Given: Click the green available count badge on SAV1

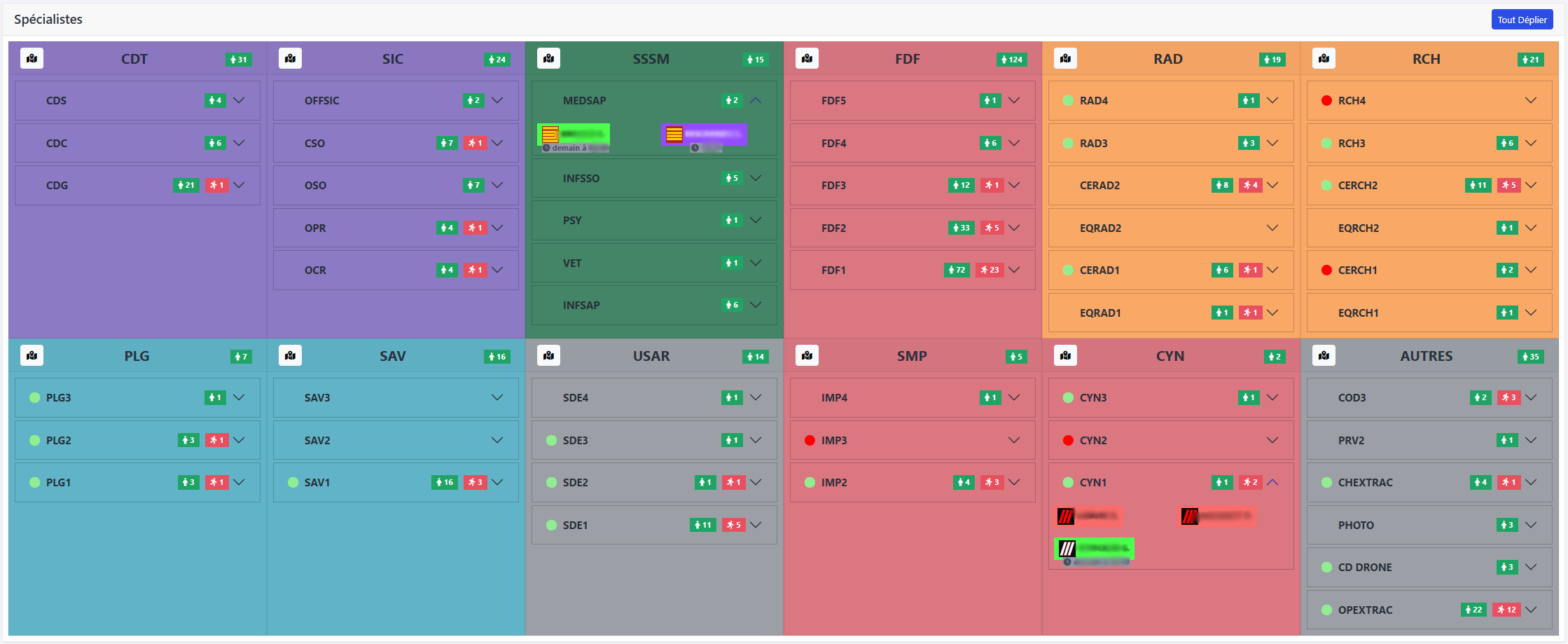Looking at the screenshot, I should coord(445,483).
